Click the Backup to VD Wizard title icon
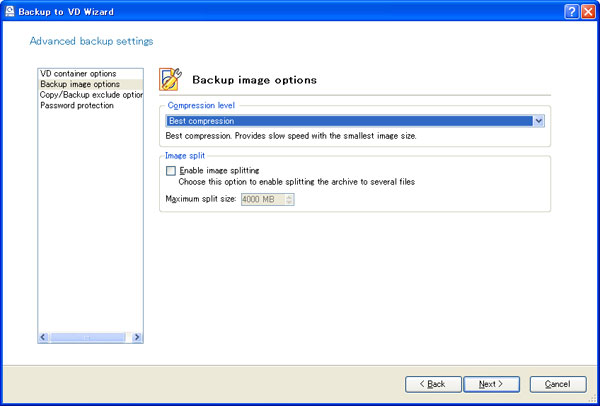Image resolution: width=600 pixels, height=406 pixels. coord(9,10)
